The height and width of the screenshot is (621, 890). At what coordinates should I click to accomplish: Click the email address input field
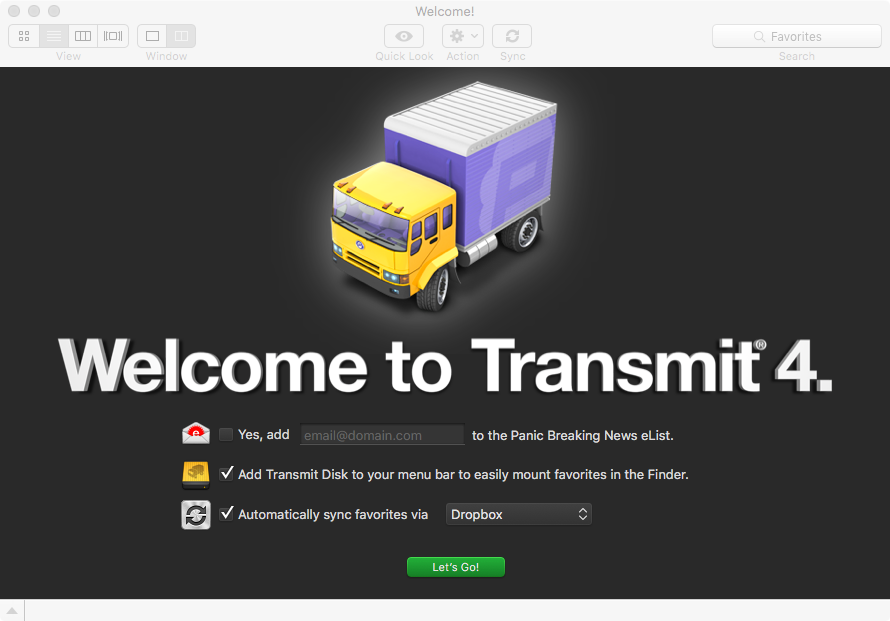tap(382, 435)
